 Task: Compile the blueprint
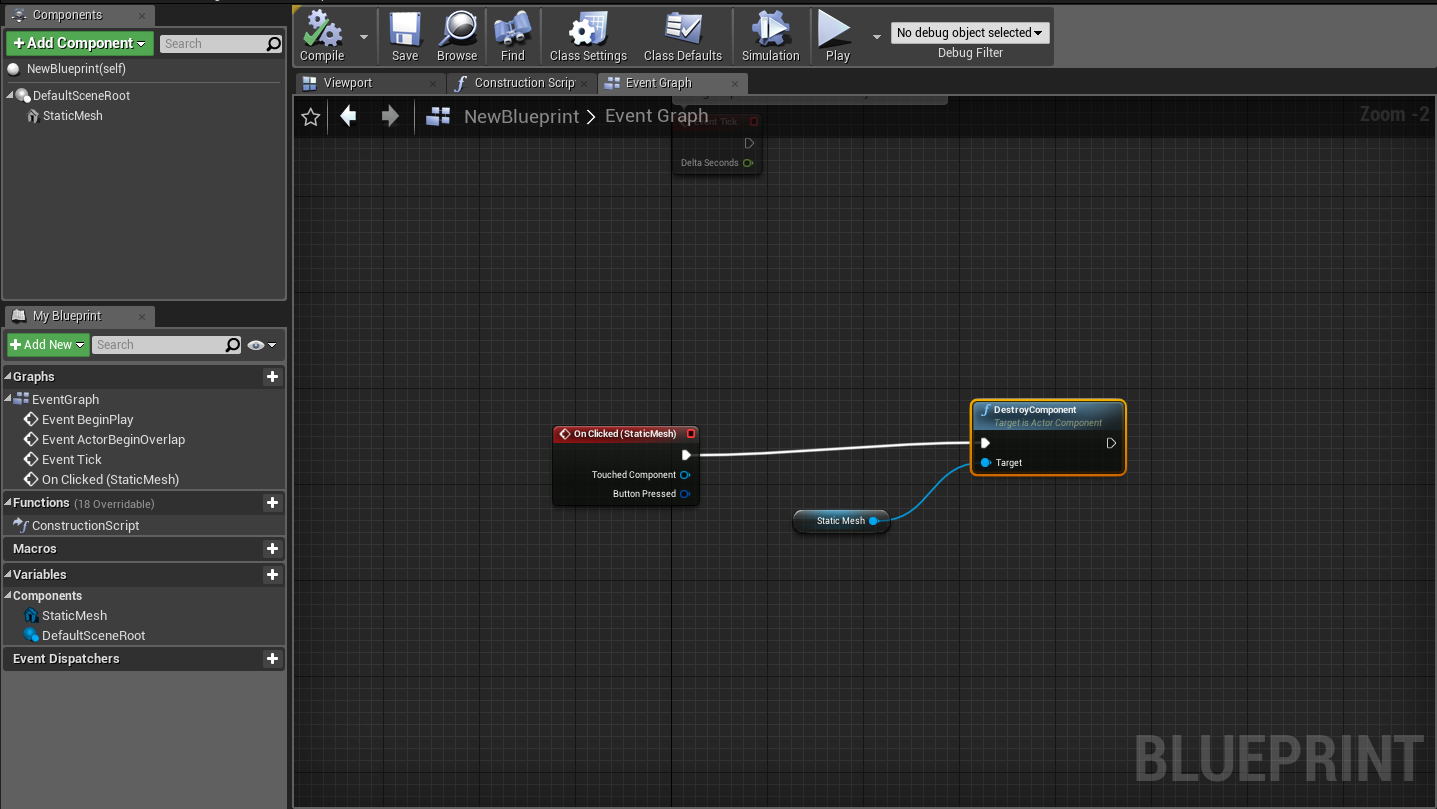322,37
